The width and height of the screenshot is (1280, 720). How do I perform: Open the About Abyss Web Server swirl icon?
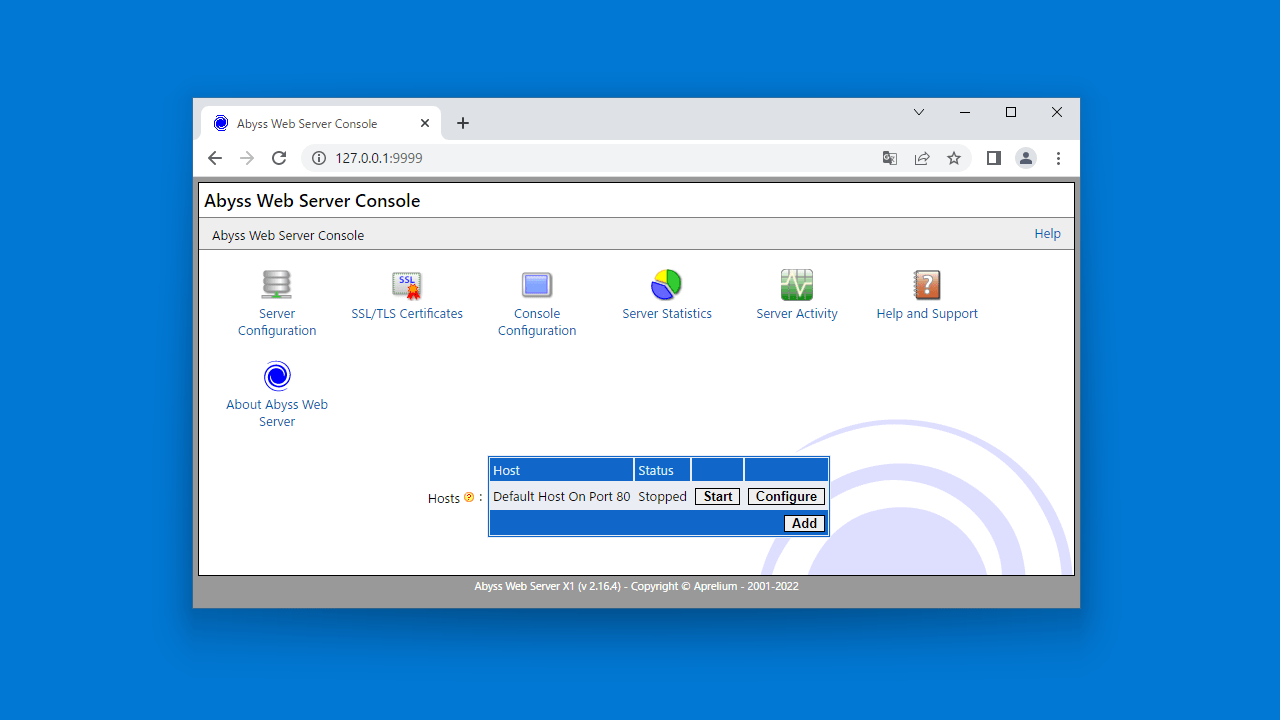(x=277, y=376)
